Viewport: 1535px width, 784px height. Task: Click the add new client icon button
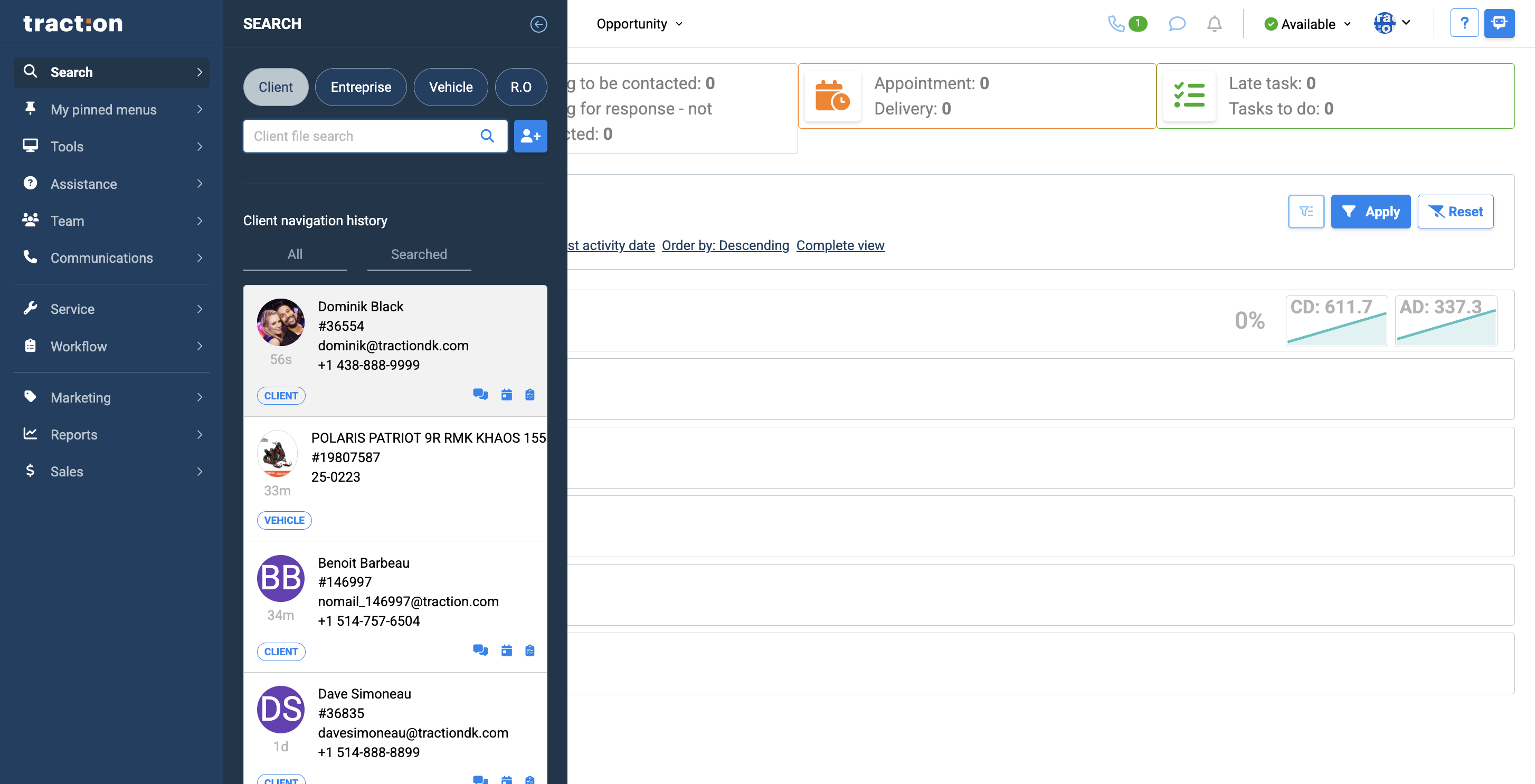pos(530,137)
